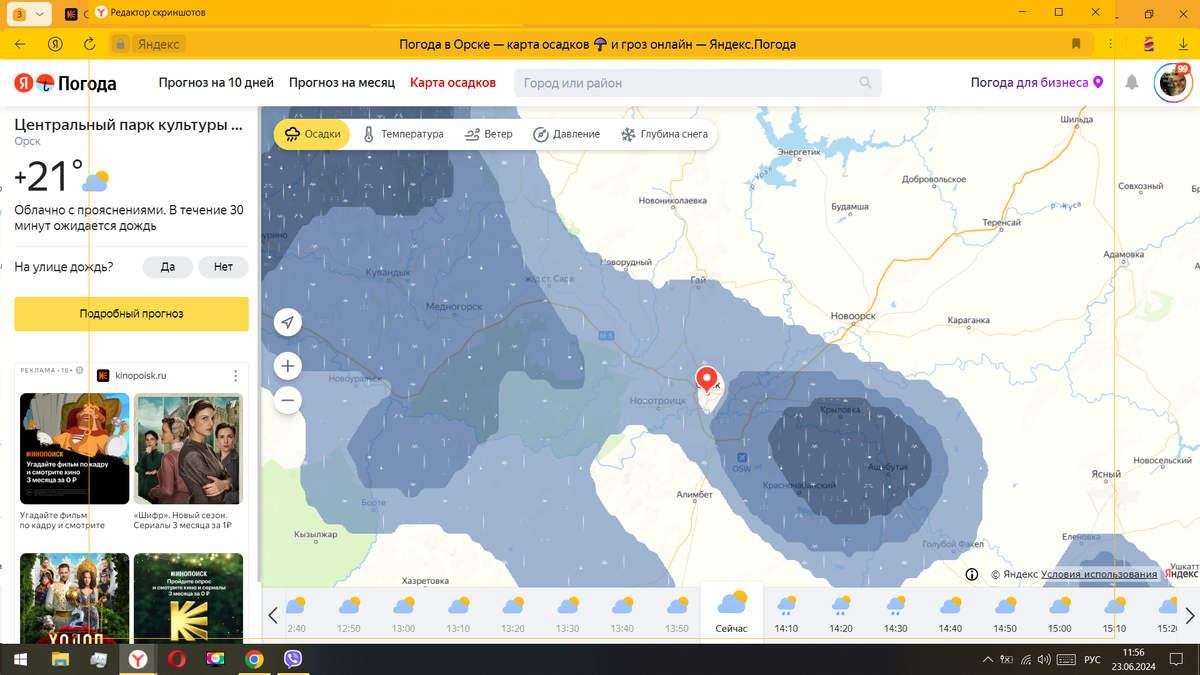
Task: Click the Подробный прогноз button
Action: (x=131, y=314)
